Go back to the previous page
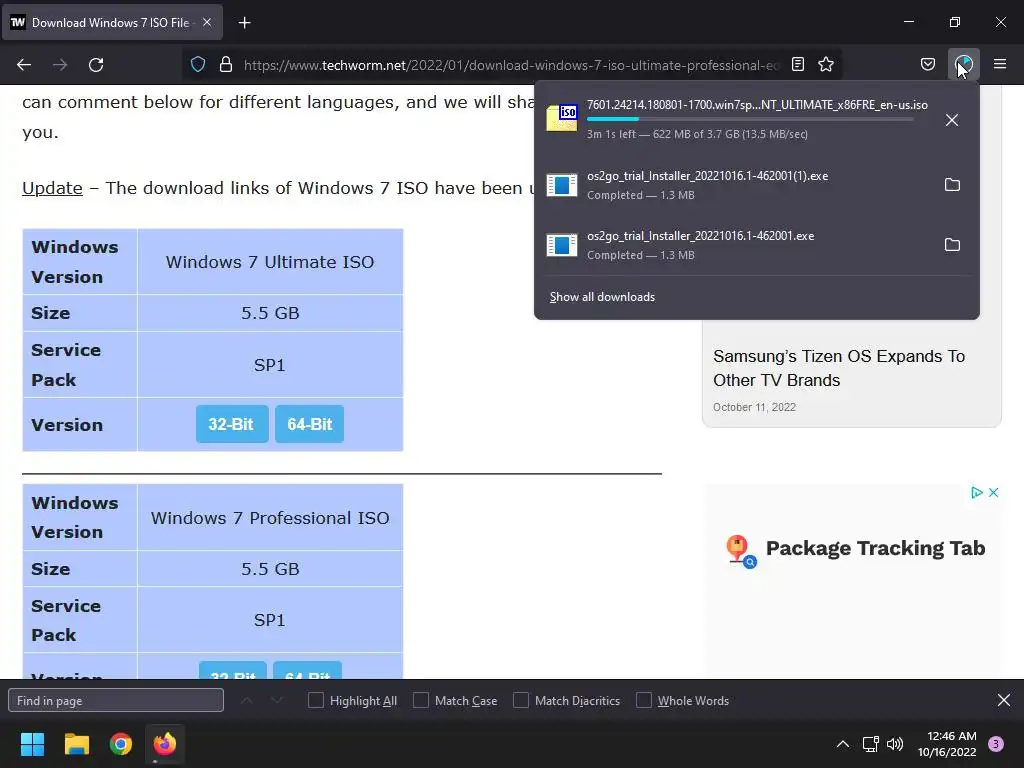The width and height of the screenshot is (1024, 768). [x=24, y=65]
